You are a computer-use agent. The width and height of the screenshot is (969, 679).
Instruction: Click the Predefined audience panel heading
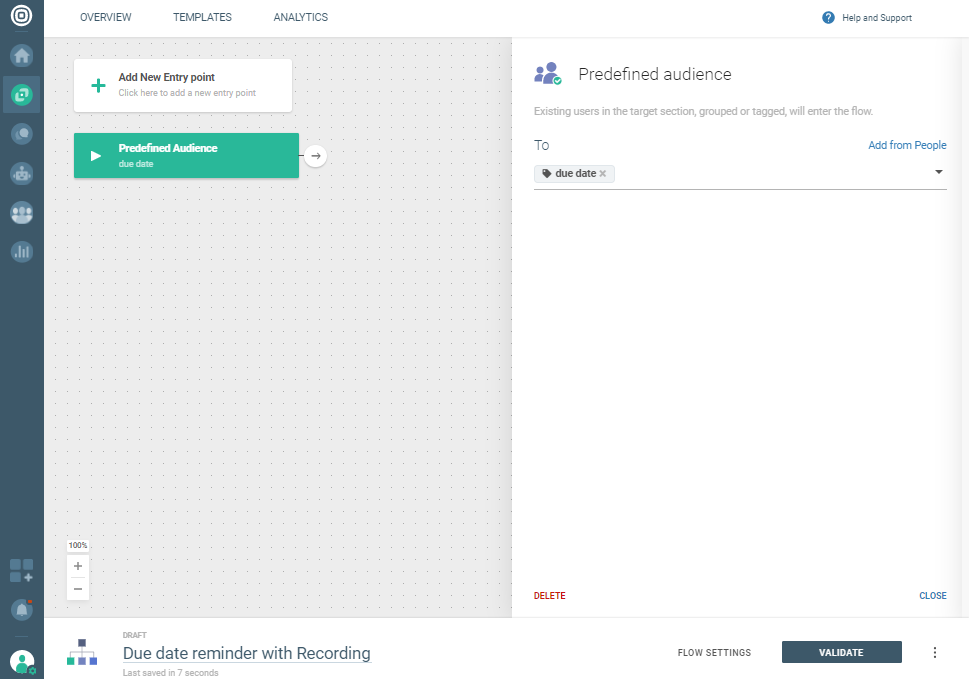[654, 74]
